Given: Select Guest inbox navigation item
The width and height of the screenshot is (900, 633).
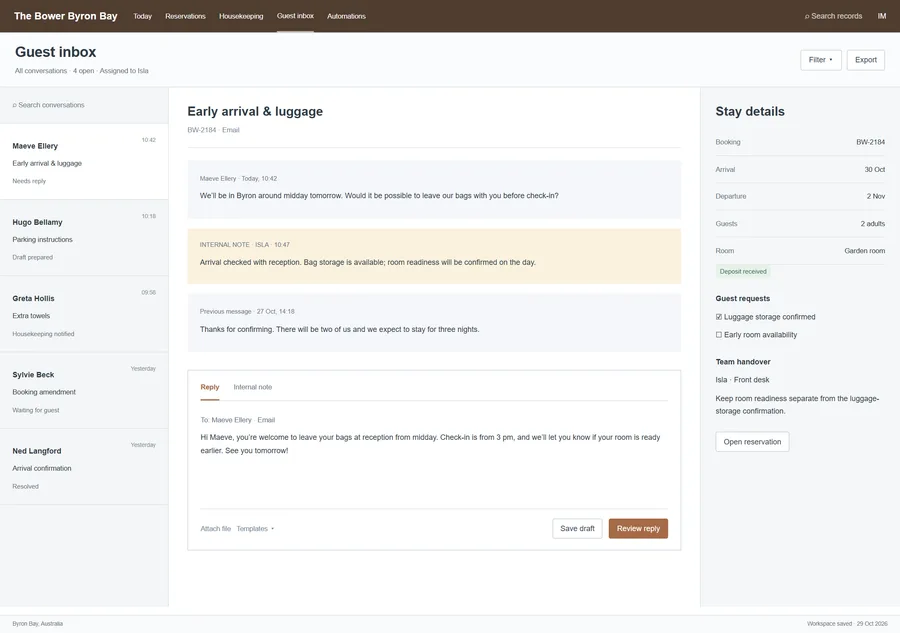Looking at the screenshot, I should tap(295, 16).
